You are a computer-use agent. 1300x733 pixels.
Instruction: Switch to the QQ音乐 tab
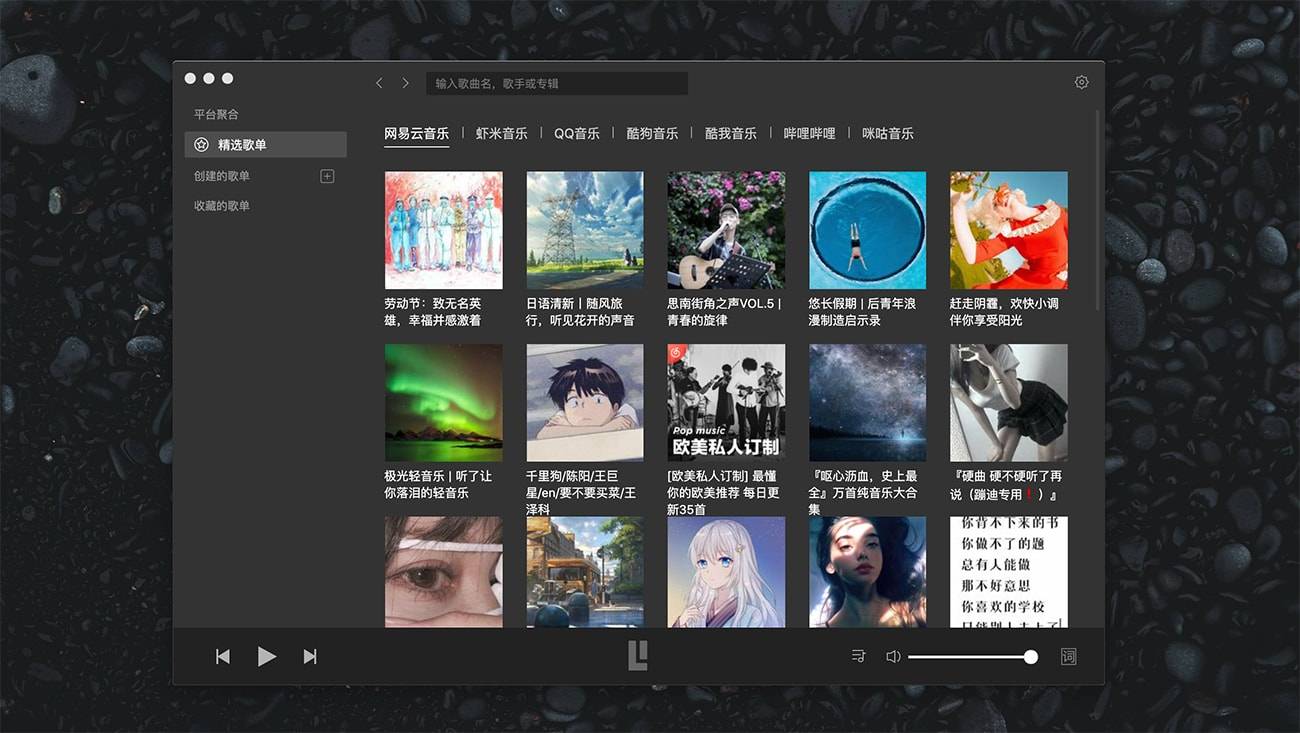(577, 133)
